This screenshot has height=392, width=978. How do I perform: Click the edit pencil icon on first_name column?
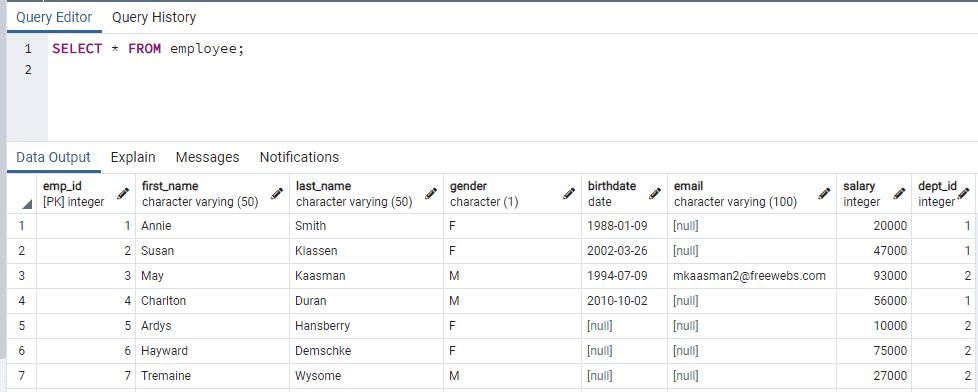coord(277,194)
